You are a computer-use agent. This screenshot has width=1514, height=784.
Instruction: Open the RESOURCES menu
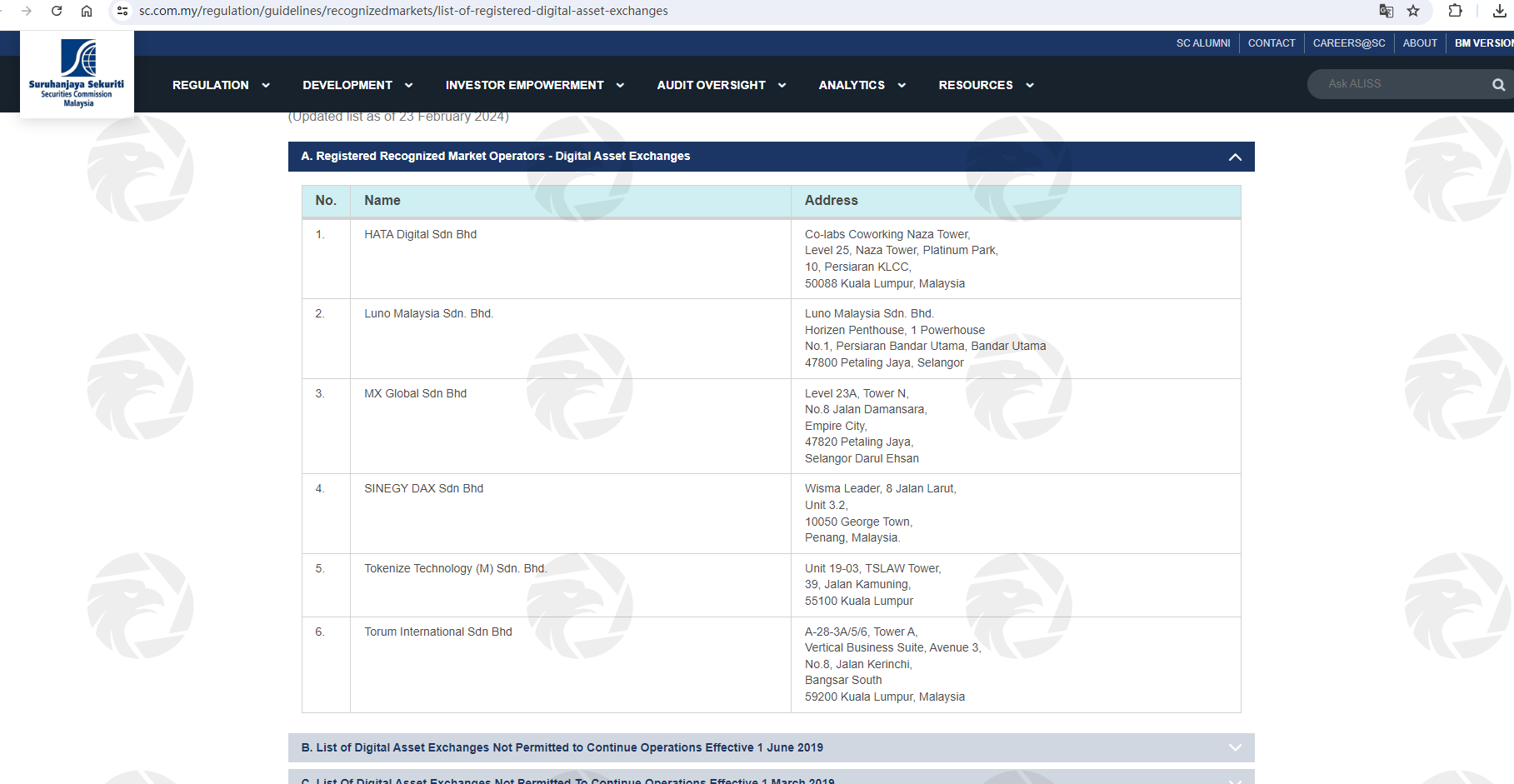tap(976, 85)
